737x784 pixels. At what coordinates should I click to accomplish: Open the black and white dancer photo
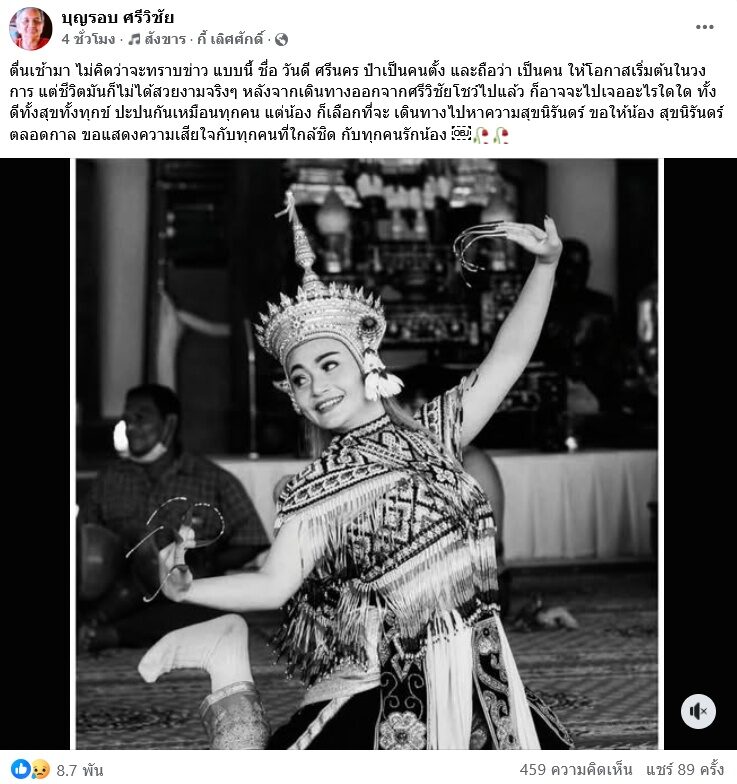click(367, 454)
